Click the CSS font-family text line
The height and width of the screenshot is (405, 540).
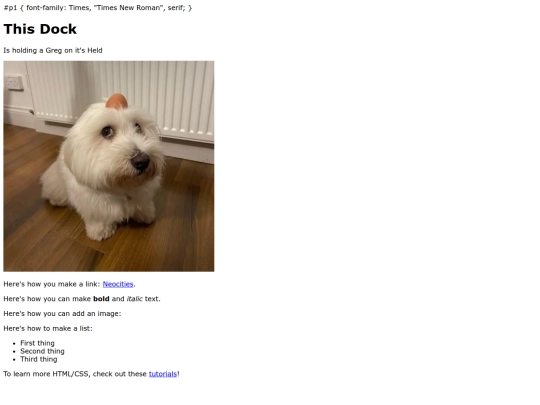coord(98,8)
